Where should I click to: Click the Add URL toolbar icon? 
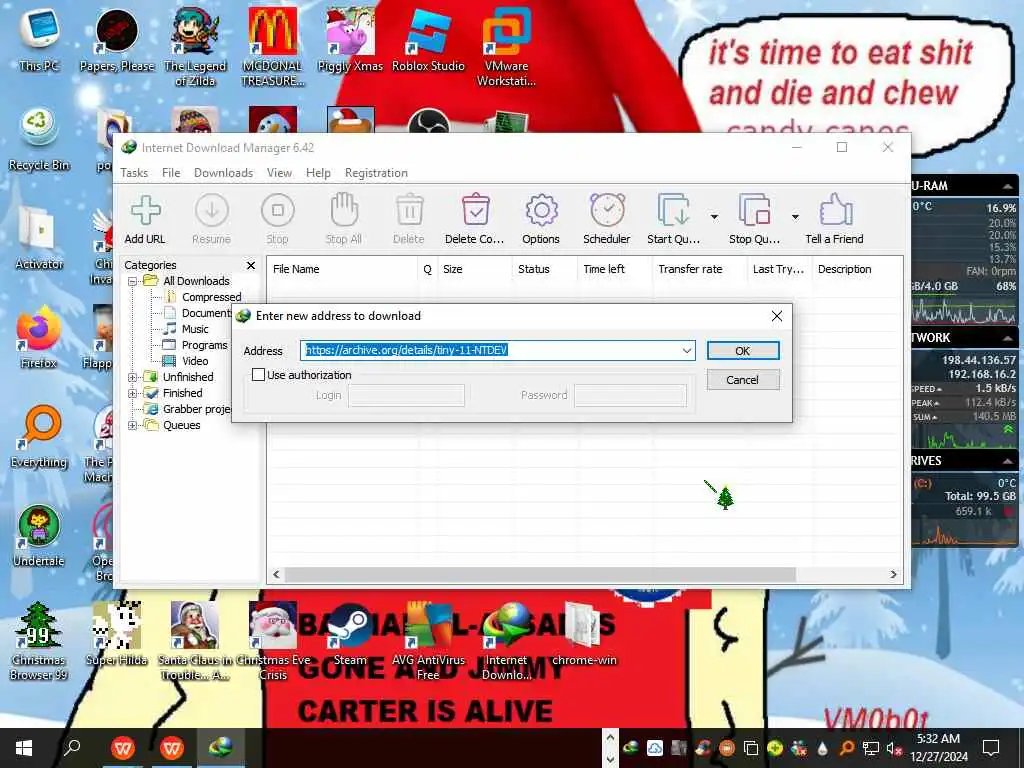pyautogui.click(x=145, y=211)
